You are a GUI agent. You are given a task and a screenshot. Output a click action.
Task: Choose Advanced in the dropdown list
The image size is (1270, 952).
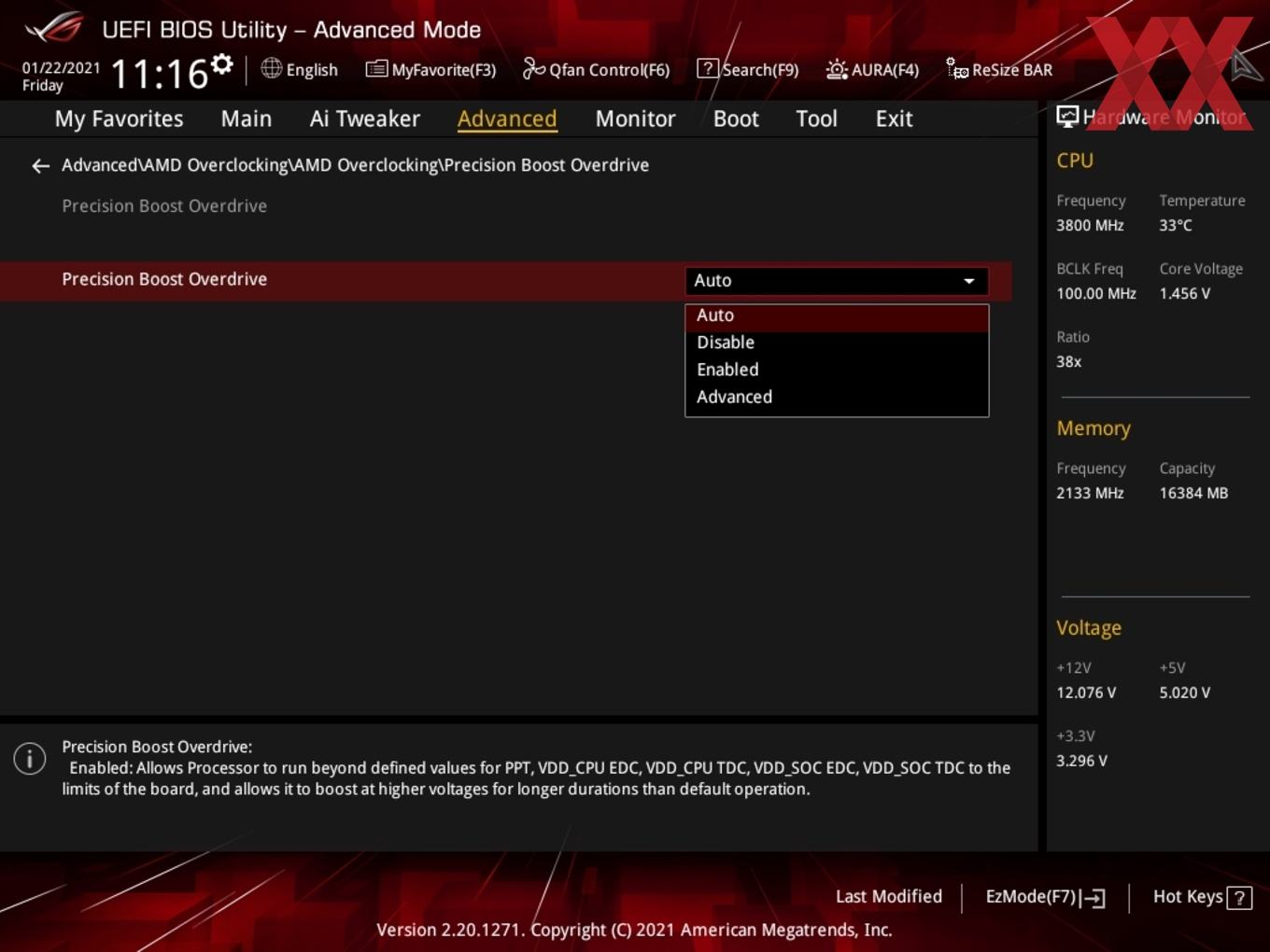[837, 397]
